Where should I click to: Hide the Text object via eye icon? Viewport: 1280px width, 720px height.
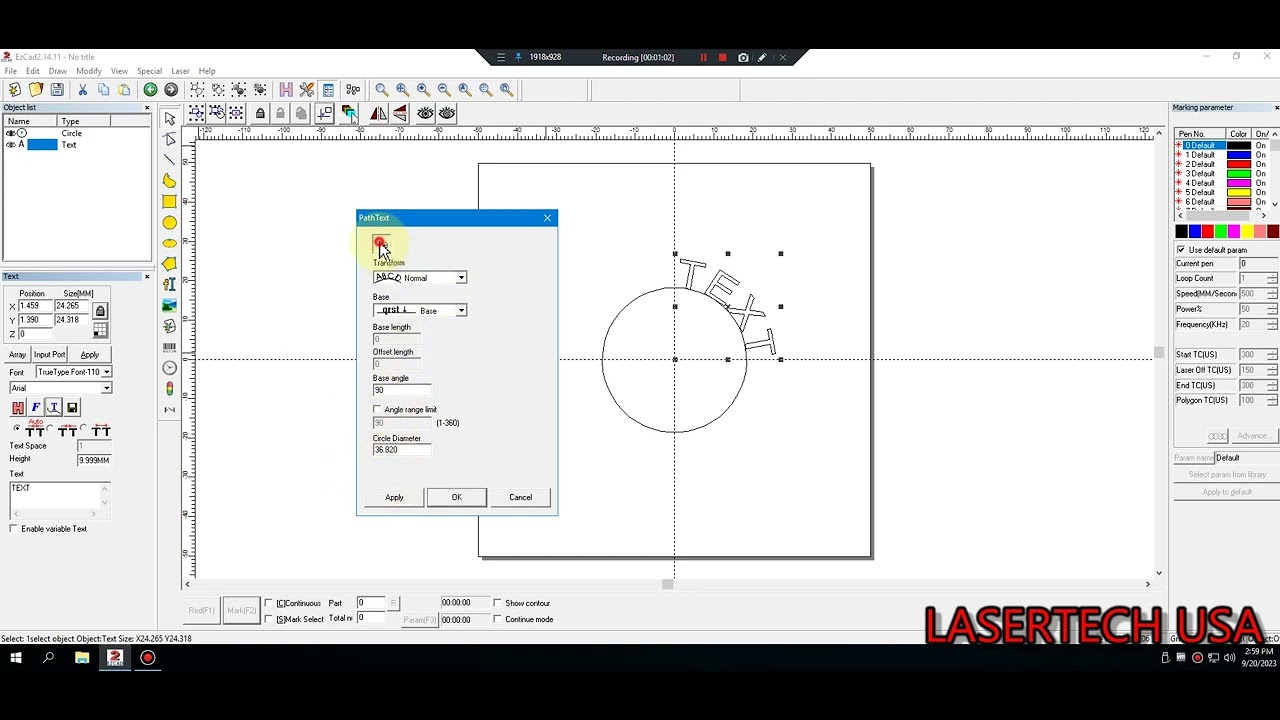[11, 145]
